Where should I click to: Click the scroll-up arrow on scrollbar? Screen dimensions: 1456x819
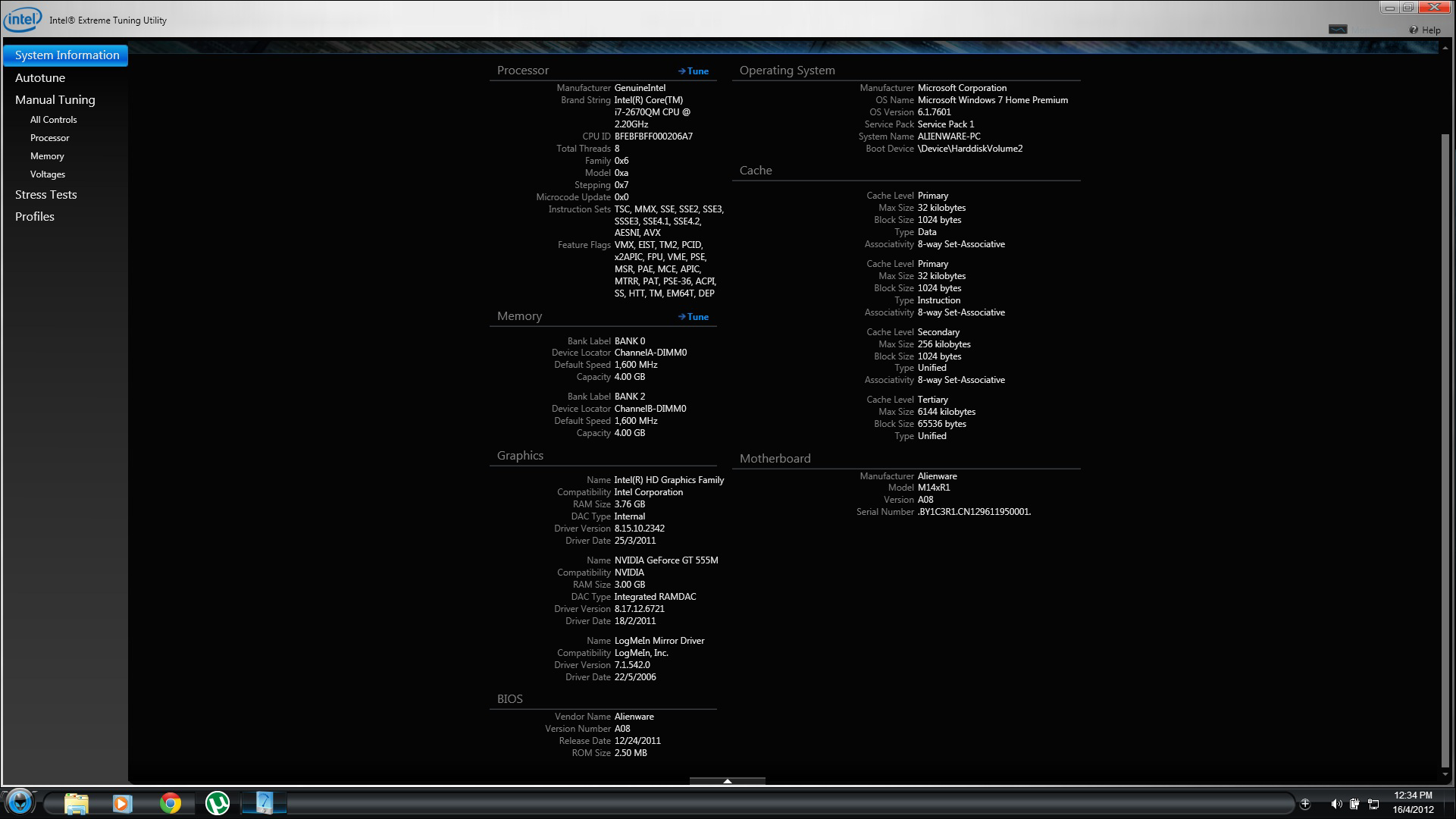[1445, 46]
